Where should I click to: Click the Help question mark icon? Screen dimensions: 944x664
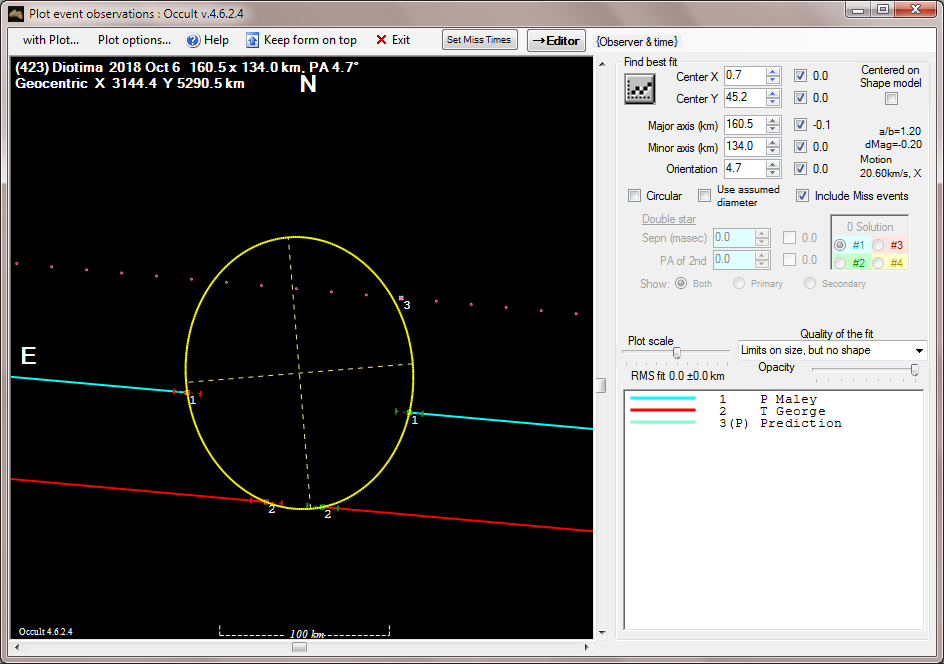point(193,40)
